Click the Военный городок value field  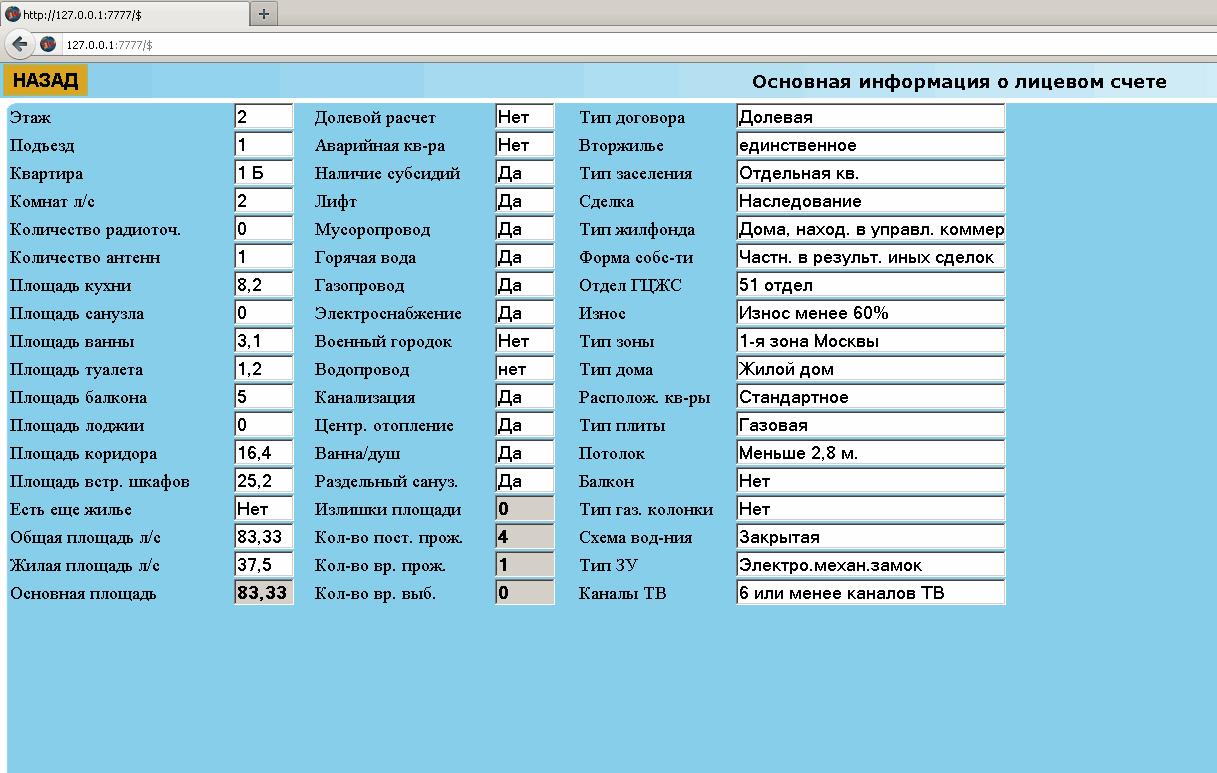pos(525,341)
